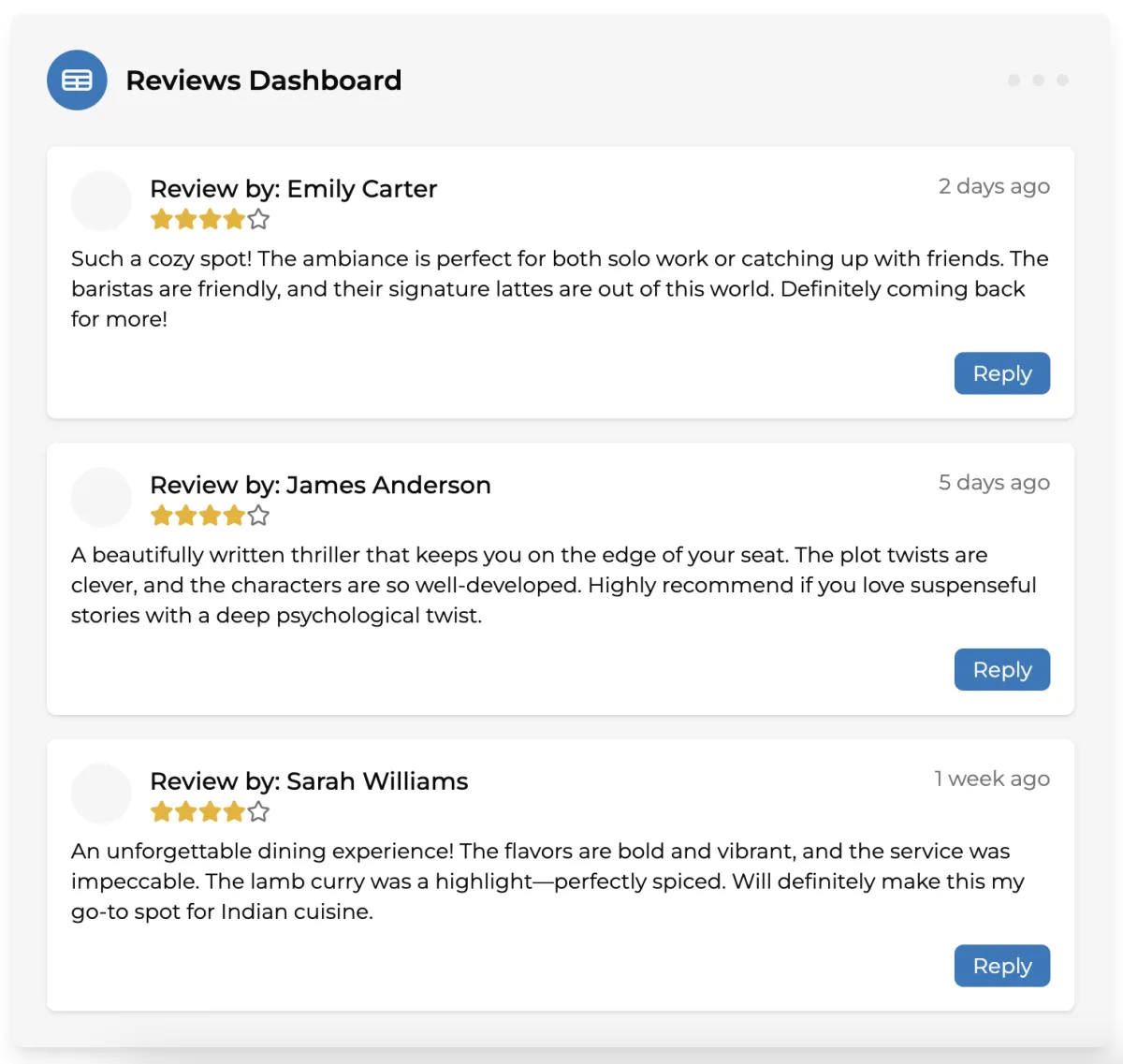Click the empty fifth star on Sarah Williams' review
Image resolution: width=1123 pixels, height=1064 pixels.
pyautogui.click(x=259, y=812)
